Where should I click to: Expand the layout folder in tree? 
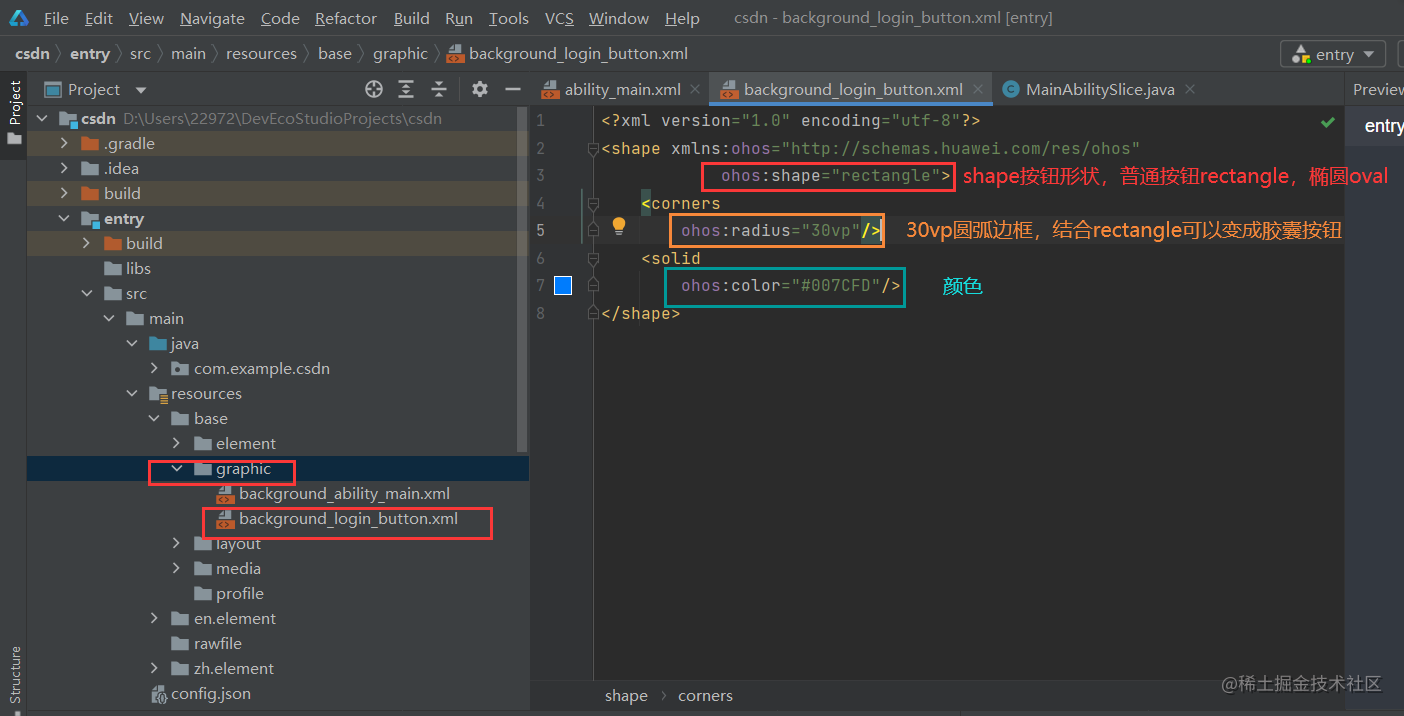tap(177, 543)
